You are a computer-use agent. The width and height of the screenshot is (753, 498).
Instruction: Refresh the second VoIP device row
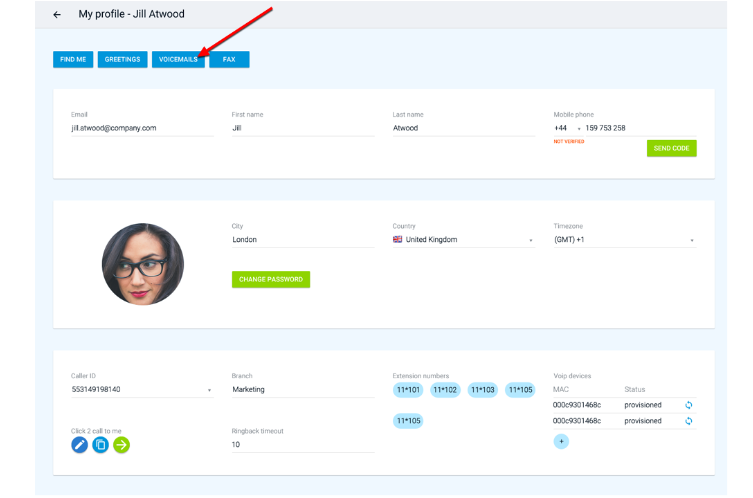[x=688, y=421]
